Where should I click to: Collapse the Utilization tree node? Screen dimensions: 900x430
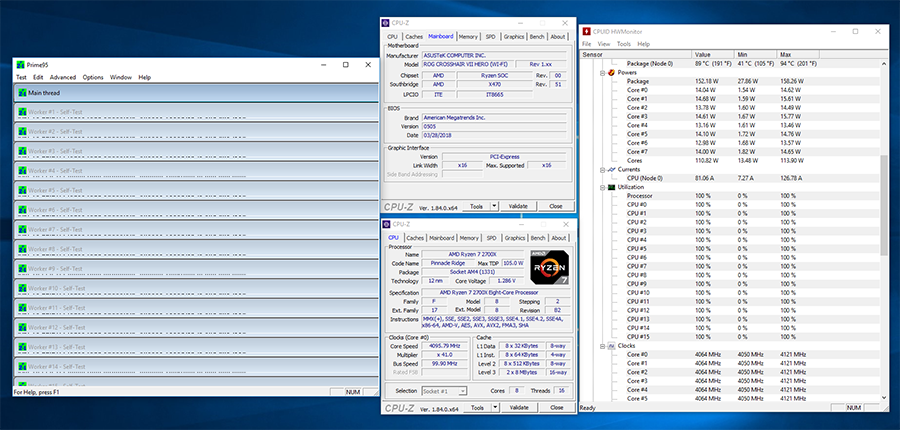point(603,187)
